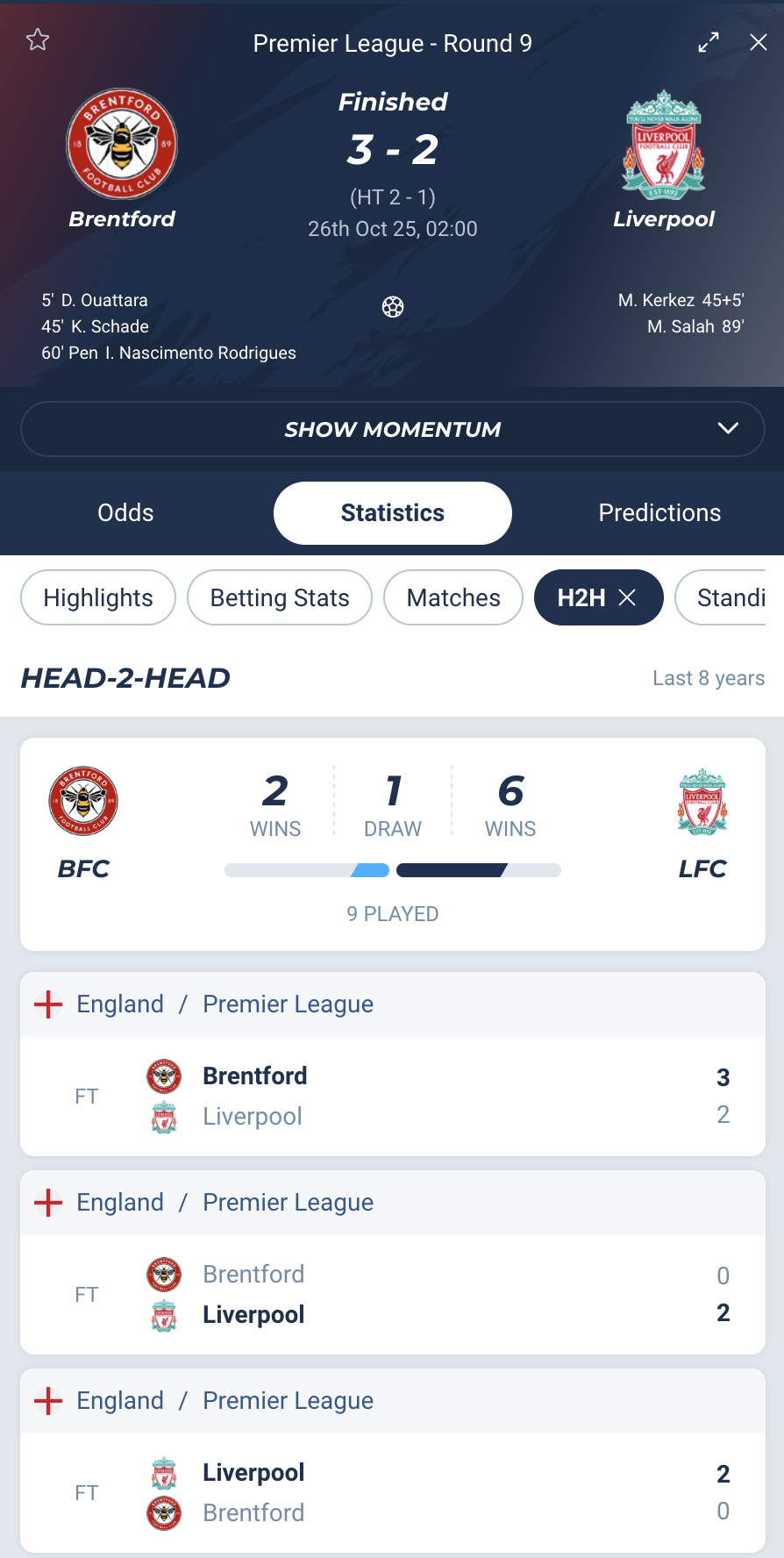Open the Last 8 years selector
The width and height of the screenshot is (784, 1558).
click(x=709, y=678)
